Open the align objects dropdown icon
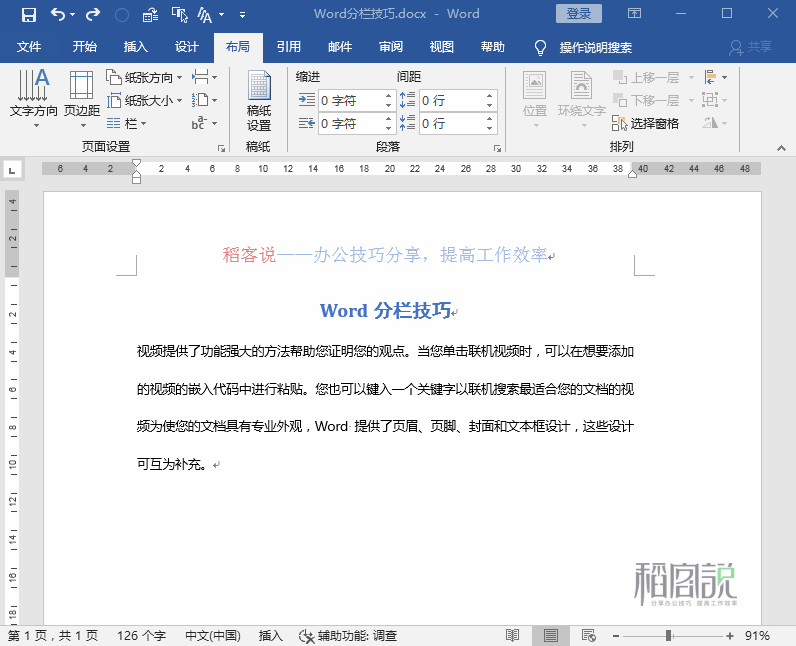 click(x=715, y=78)
